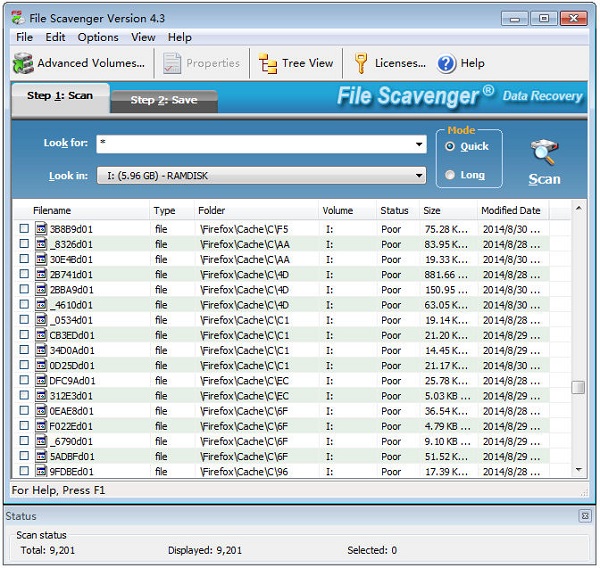Select Long scan mode radio button

click(x=450, y=175)
